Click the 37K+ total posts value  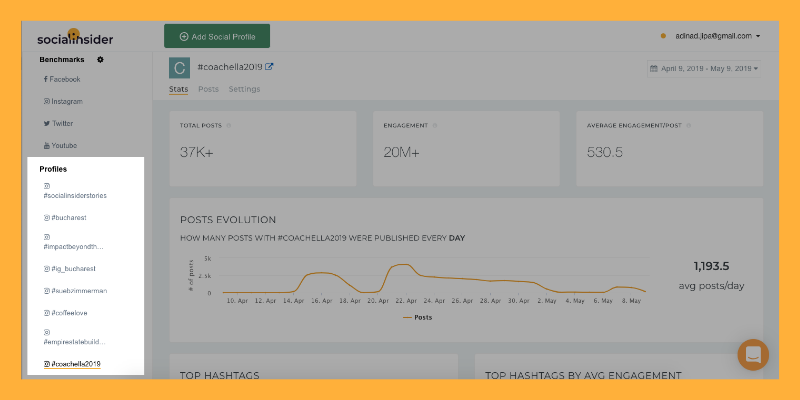[x=196, y=152]
